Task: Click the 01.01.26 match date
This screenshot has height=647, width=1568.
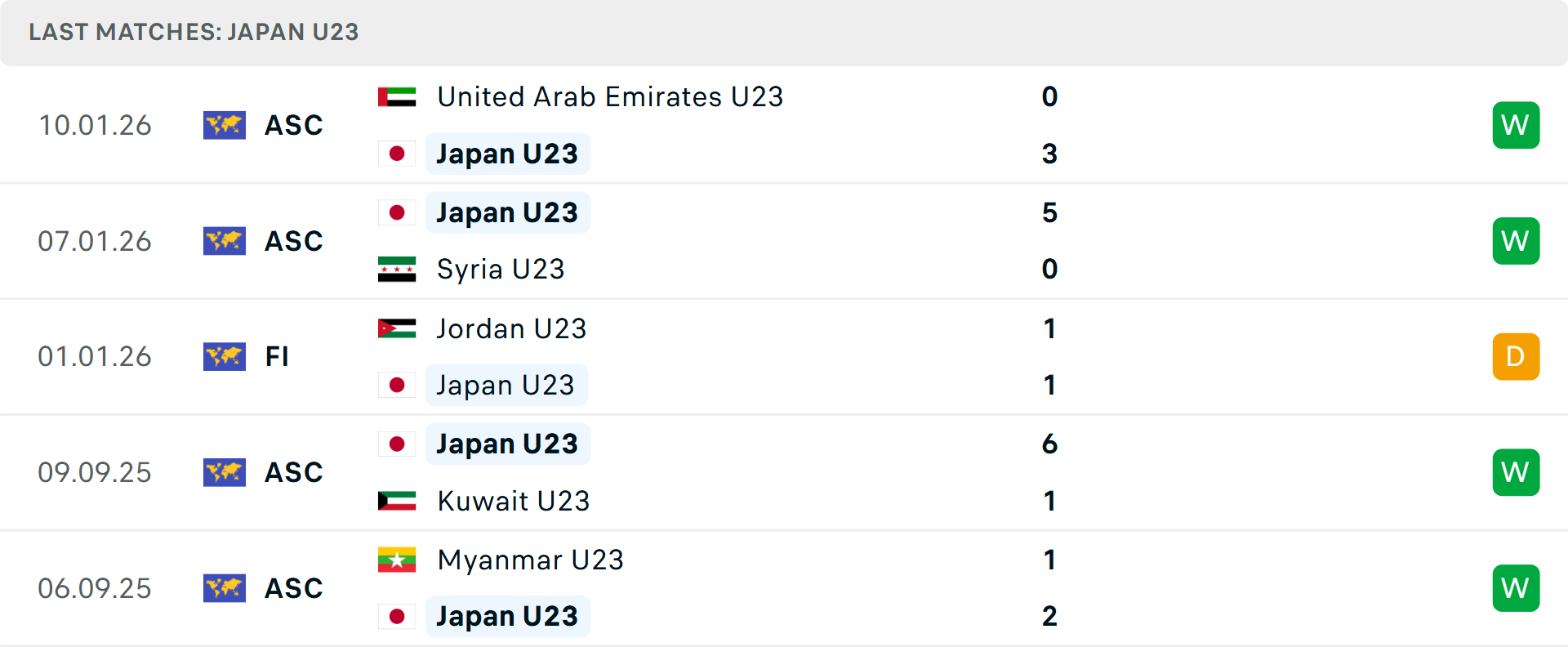Action: coord(95,356)
